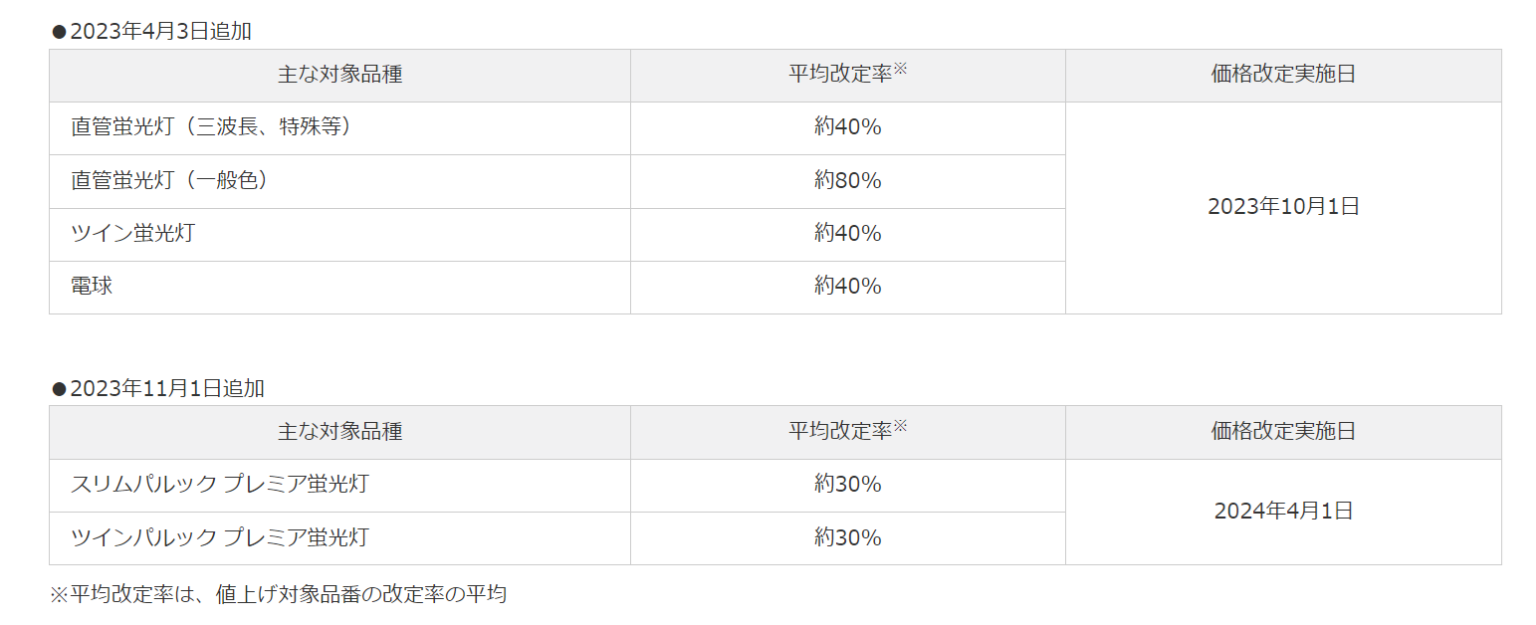Viewport: 1536px width, 625px height.
Task: Select the 直管蛍光灯（一般色） cell
Action: pos(169,181)
